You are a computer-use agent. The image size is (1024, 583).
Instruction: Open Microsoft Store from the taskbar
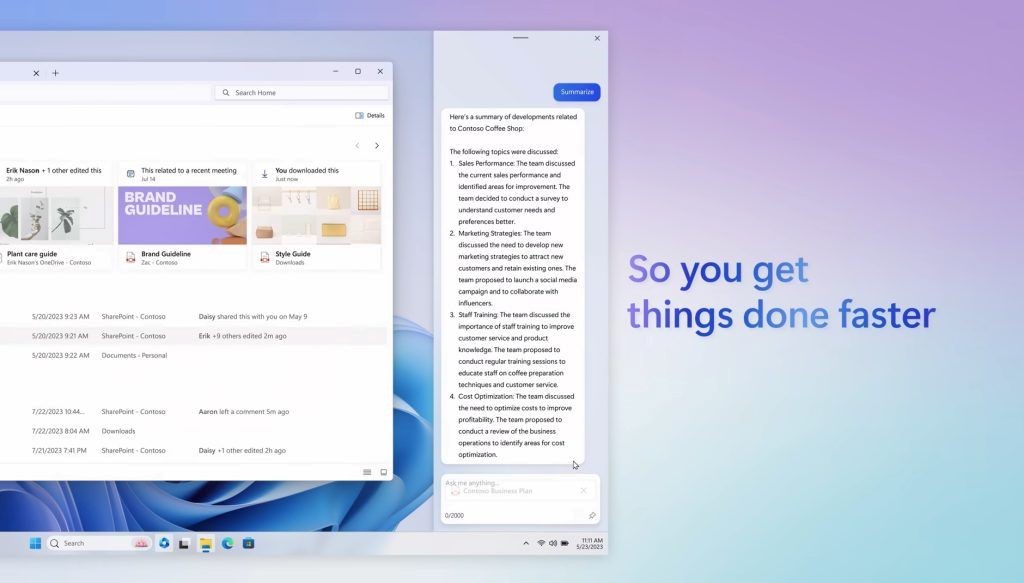pyautogui.click(x=248, y=543)
